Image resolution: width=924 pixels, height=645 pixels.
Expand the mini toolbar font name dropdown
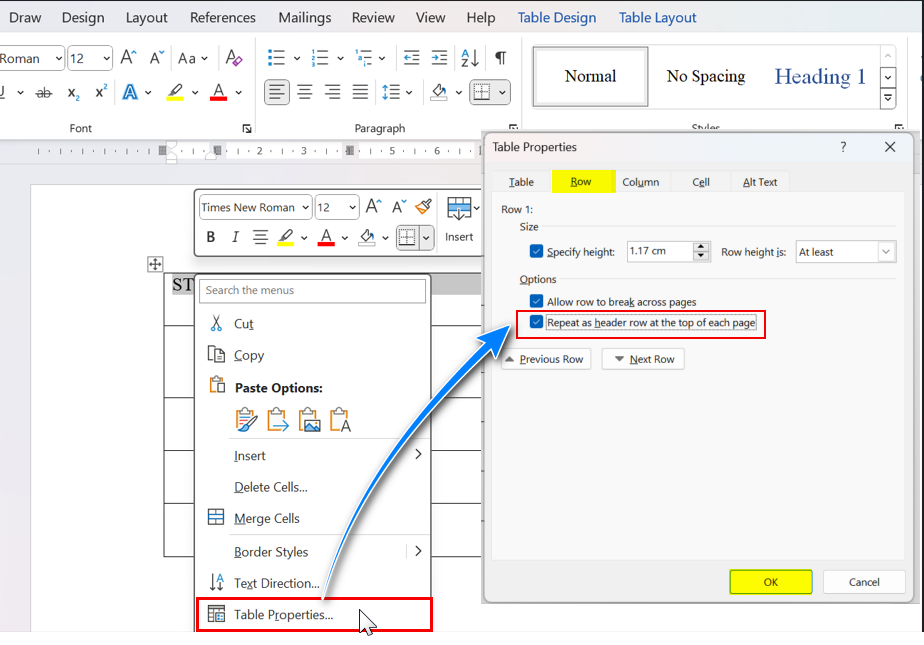click(305, 208)
